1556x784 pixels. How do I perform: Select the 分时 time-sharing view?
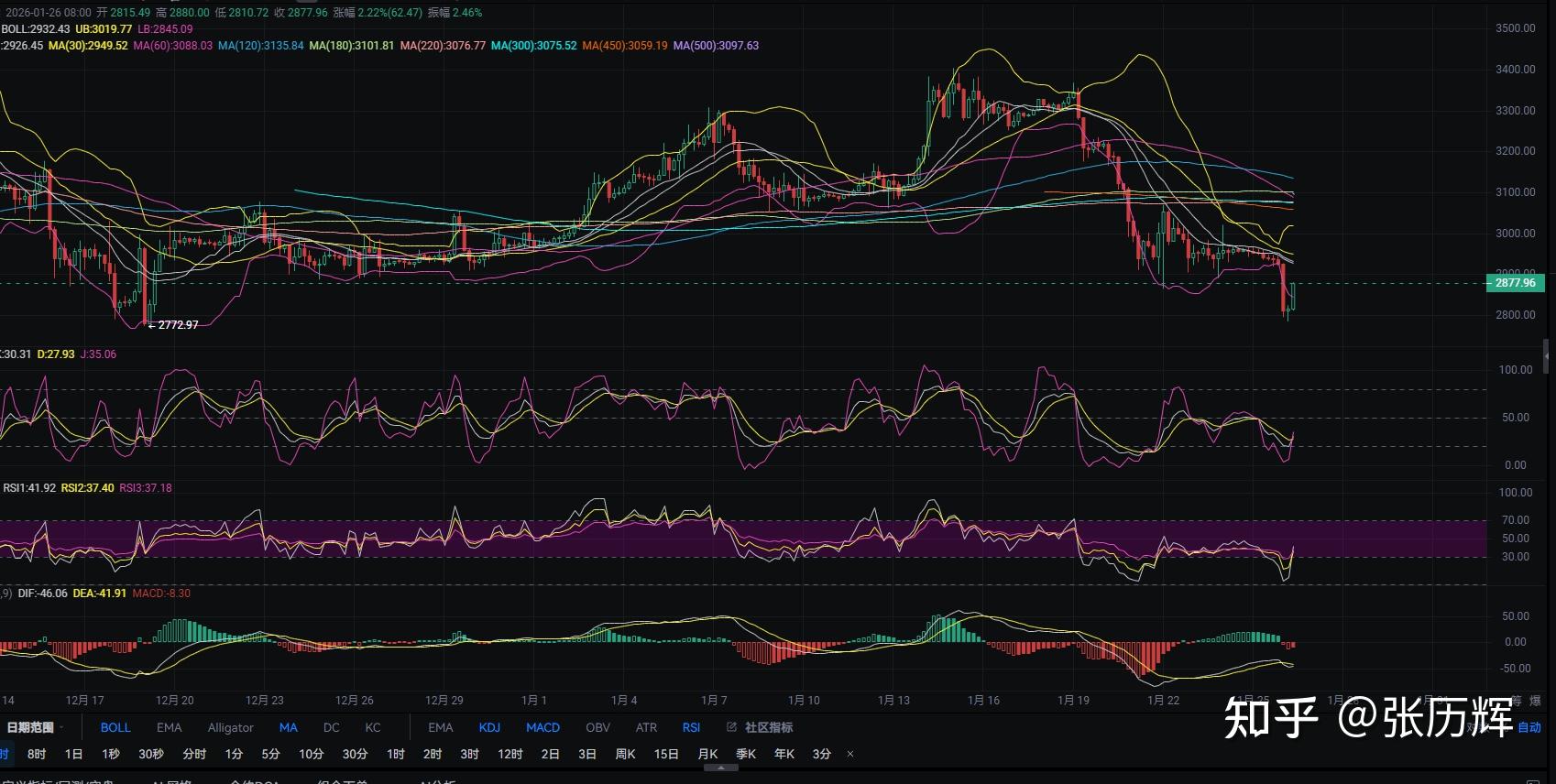[x=194, y=755]
